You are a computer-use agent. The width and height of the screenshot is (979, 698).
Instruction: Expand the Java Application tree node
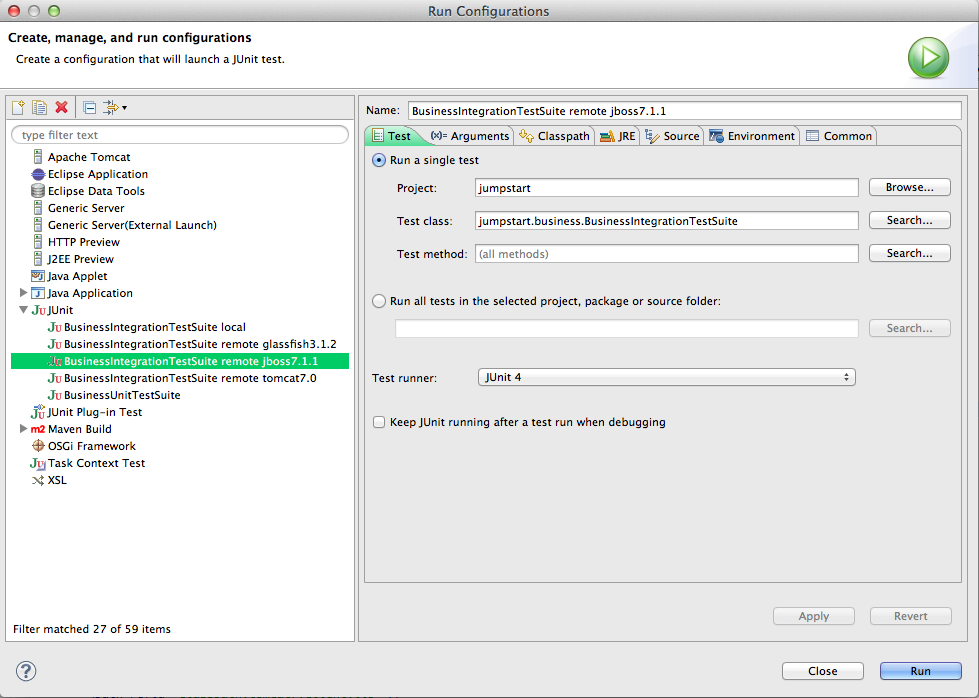pos(23,293)
